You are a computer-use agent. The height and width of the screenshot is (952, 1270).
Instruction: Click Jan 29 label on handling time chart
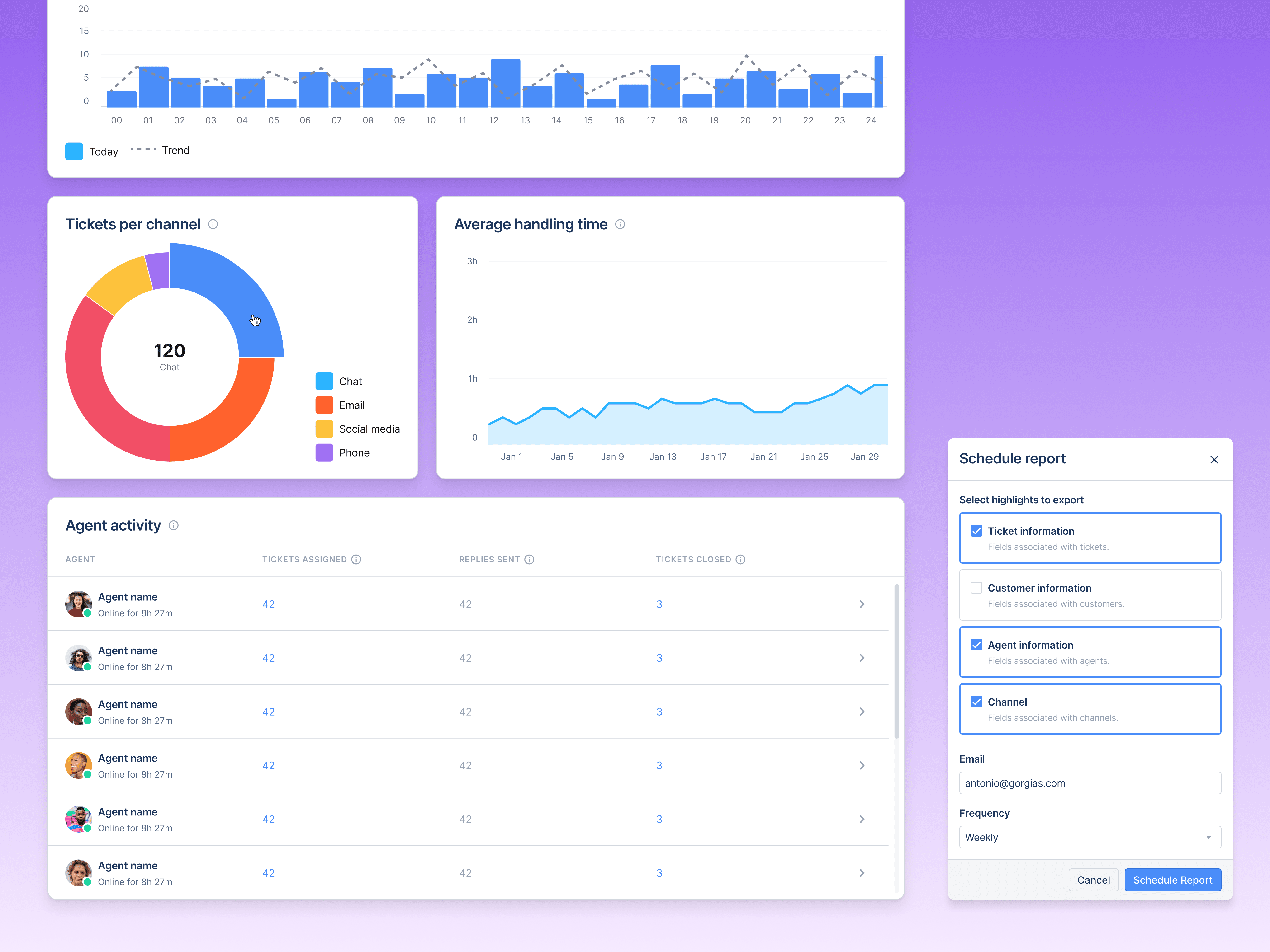coord(864,457)
